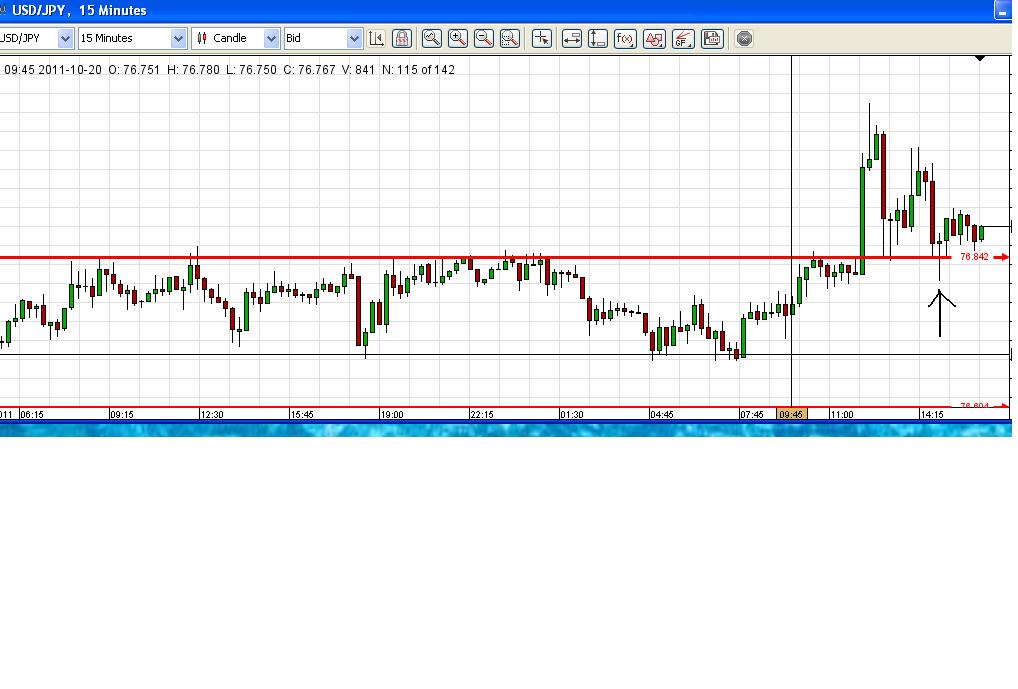The width and height of the screenshot is (1018, 689).
Task: Click the H: 76.780 high value
Action: tap(193, 69)
